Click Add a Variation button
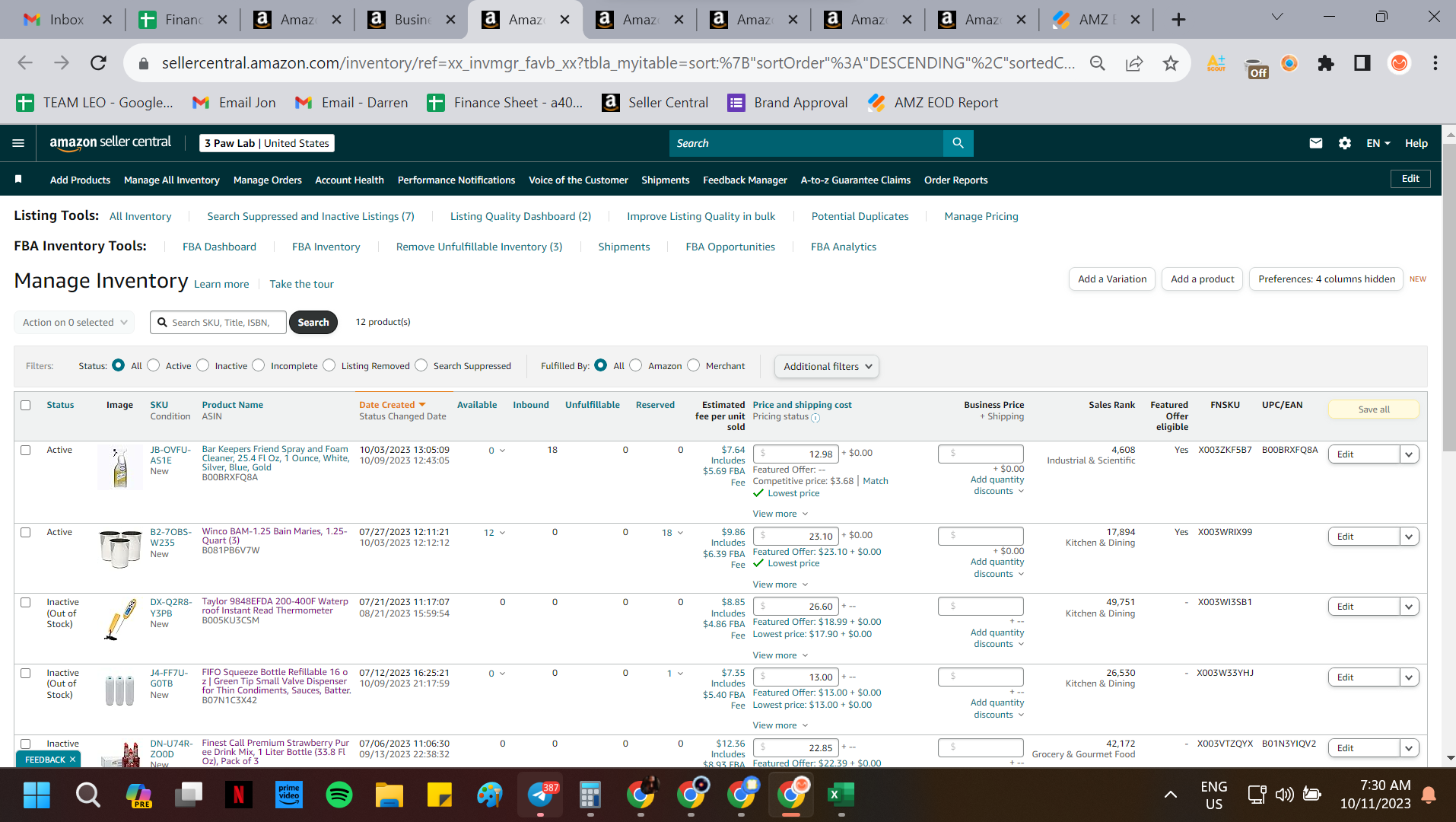The image size is (1456, 822). click(x=1112, y=279)
